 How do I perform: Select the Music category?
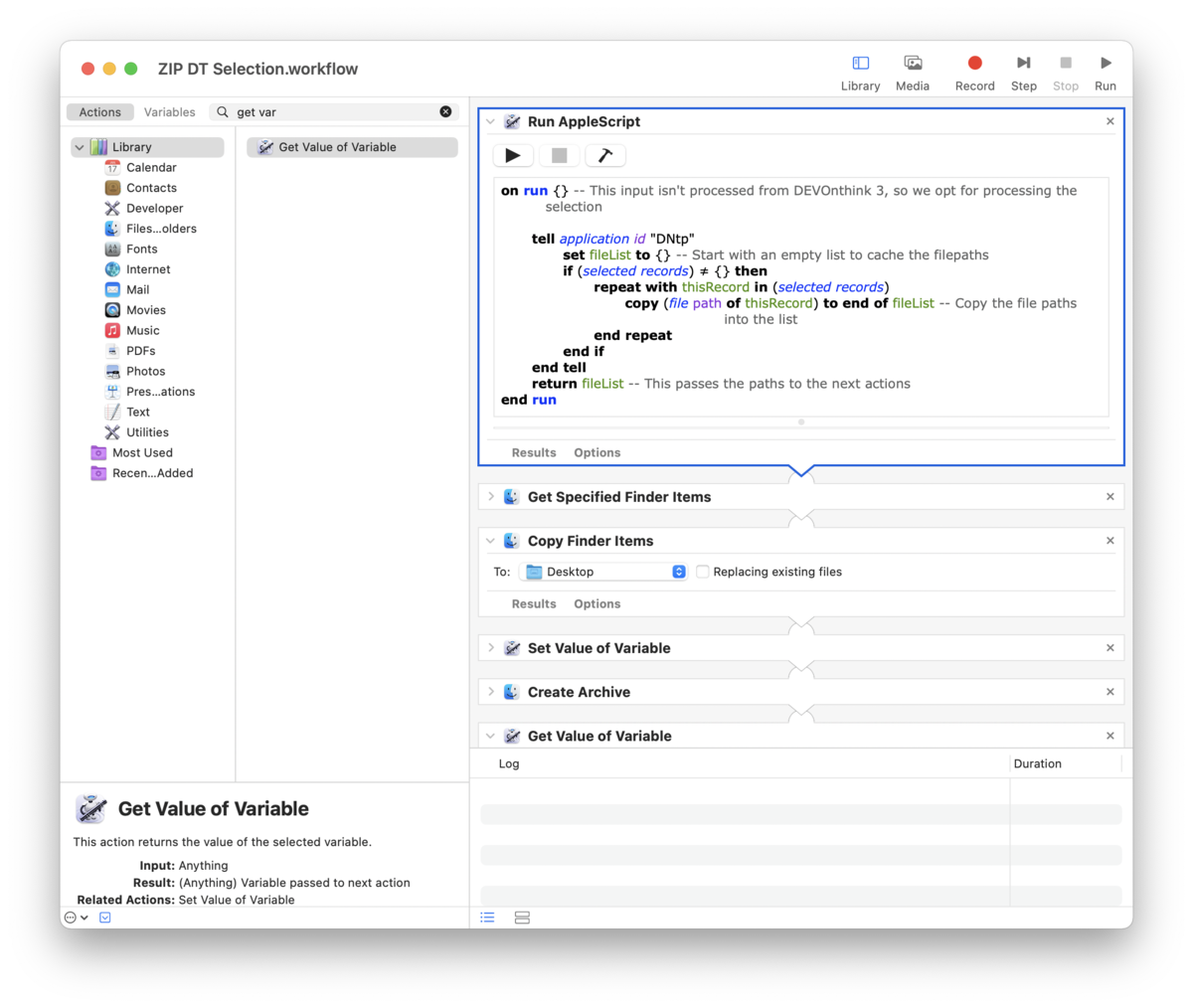click(142, 331)
